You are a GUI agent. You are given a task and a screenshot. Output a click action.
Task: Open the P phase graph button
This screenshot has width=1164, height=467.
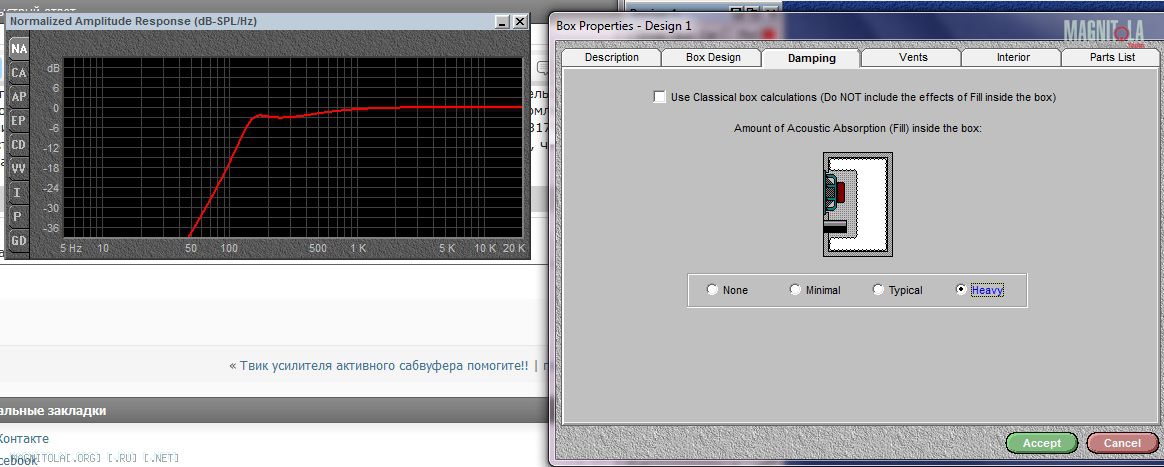18,216
